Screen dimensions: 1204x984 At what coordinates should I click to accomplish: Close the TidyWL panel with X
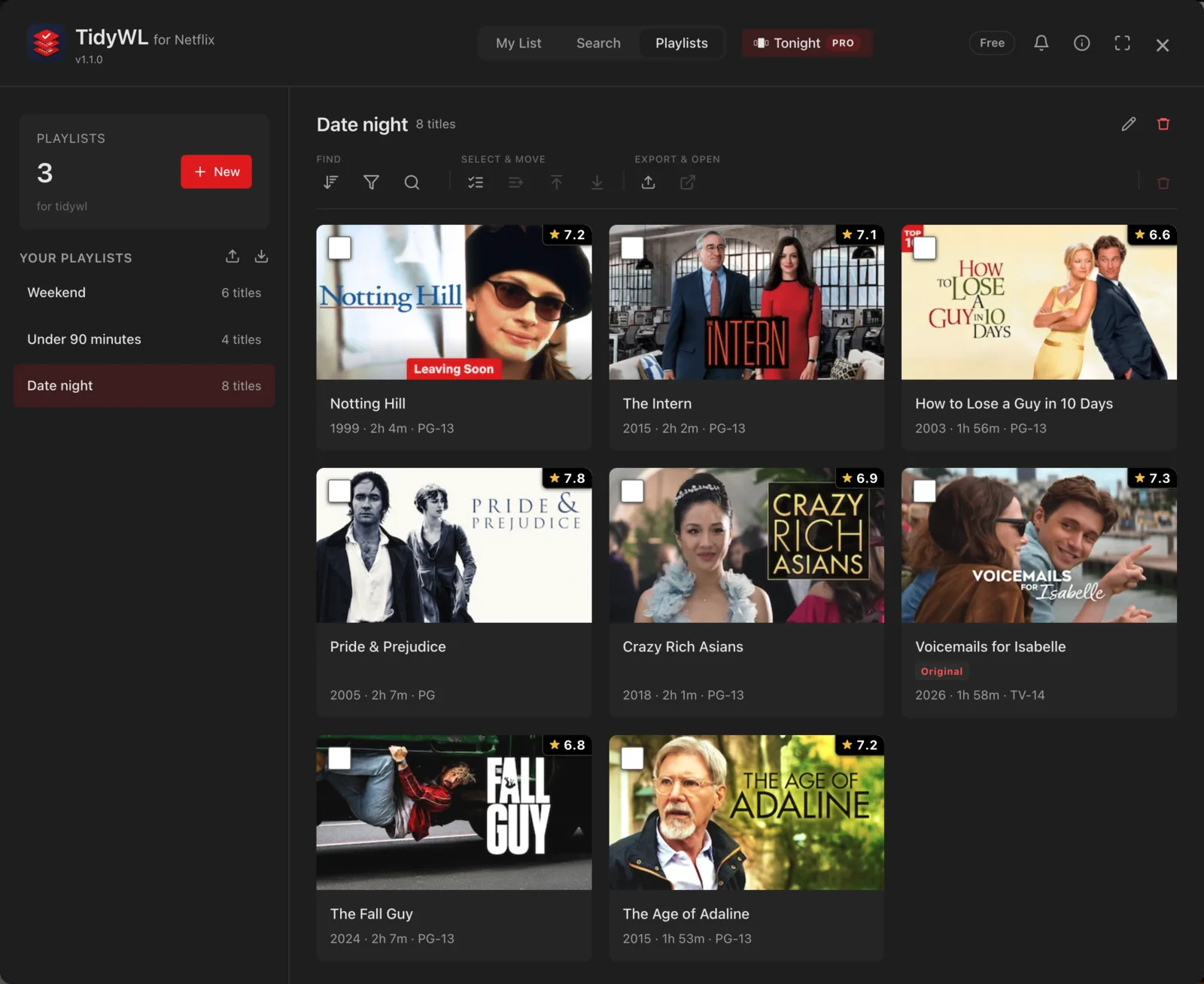pyautogui.click(x=1163, y=45)
